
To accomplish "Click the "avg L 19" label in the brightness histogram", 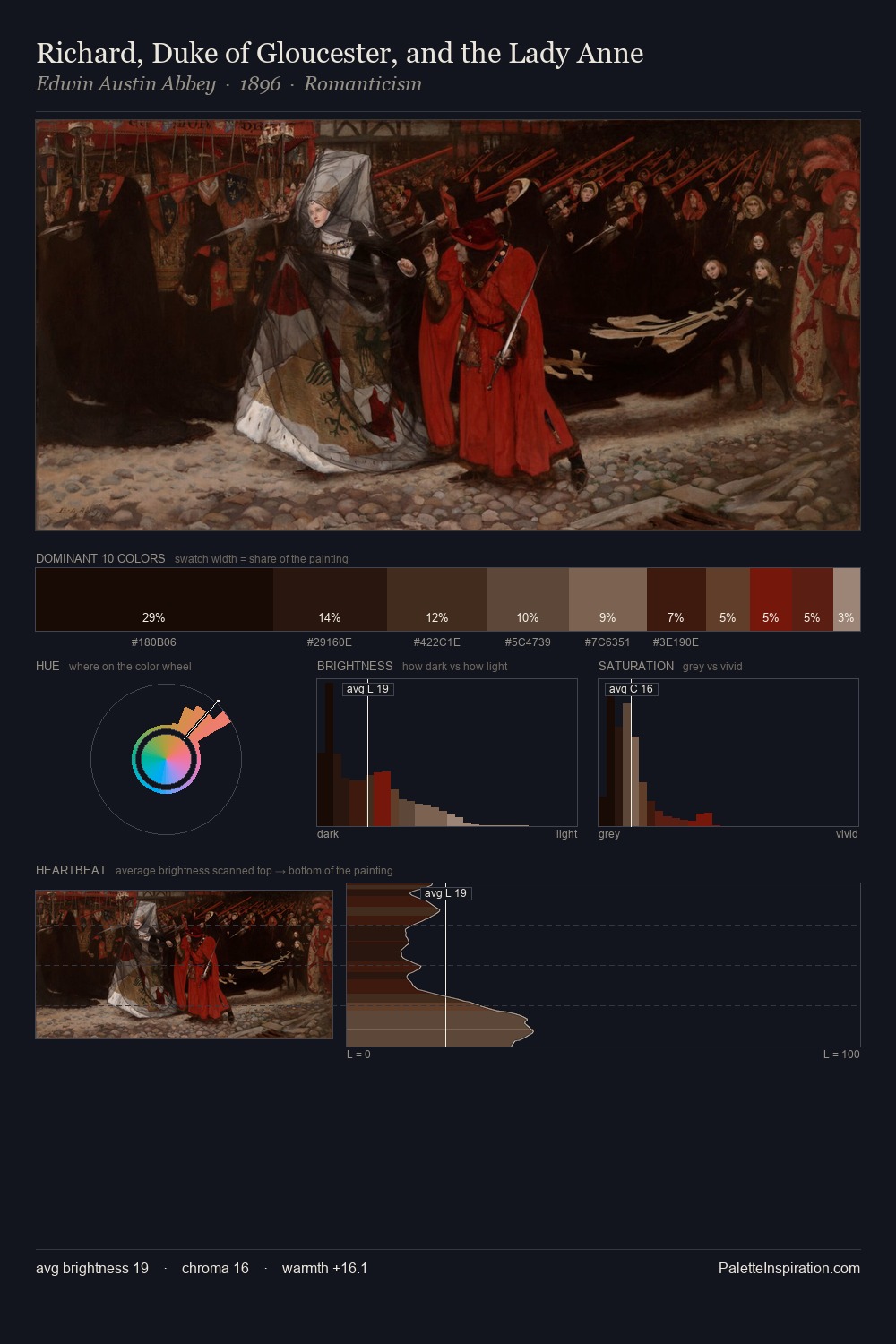I will (367, 689).
